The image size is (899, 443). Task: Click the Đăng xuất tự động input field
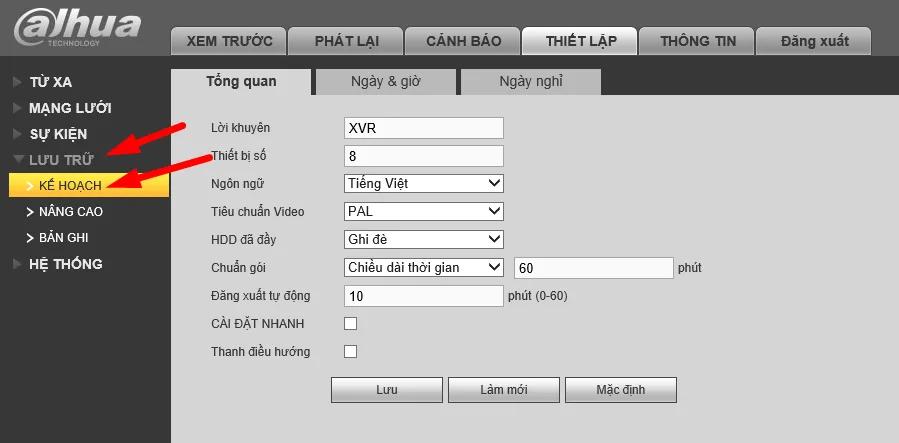coord(424,296)
